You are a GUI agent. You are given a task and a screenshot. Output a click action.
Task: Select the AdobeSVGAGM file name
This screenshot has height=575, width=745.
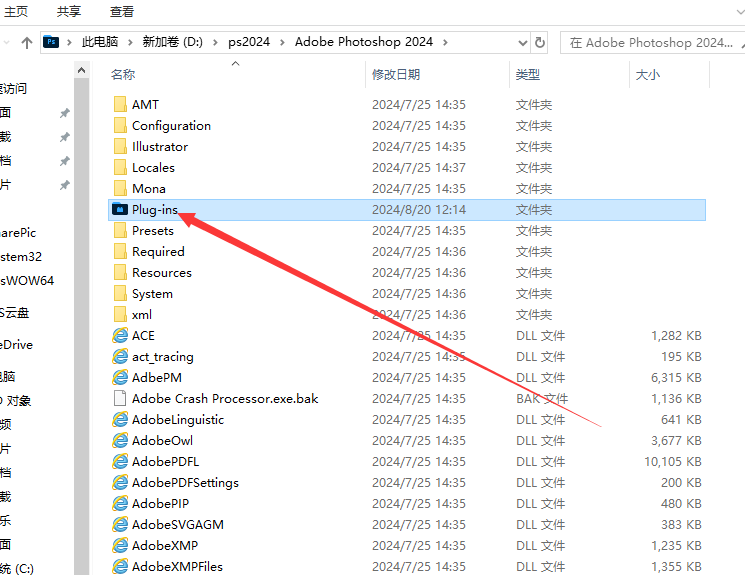pos(178,524)
